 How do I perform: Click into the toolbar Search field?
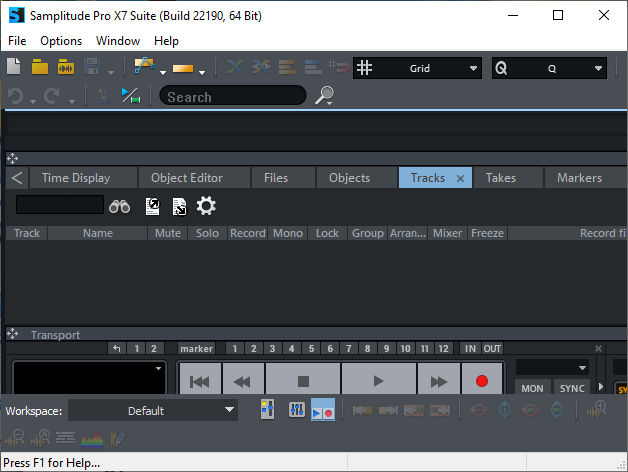click(x=232, y=96)
